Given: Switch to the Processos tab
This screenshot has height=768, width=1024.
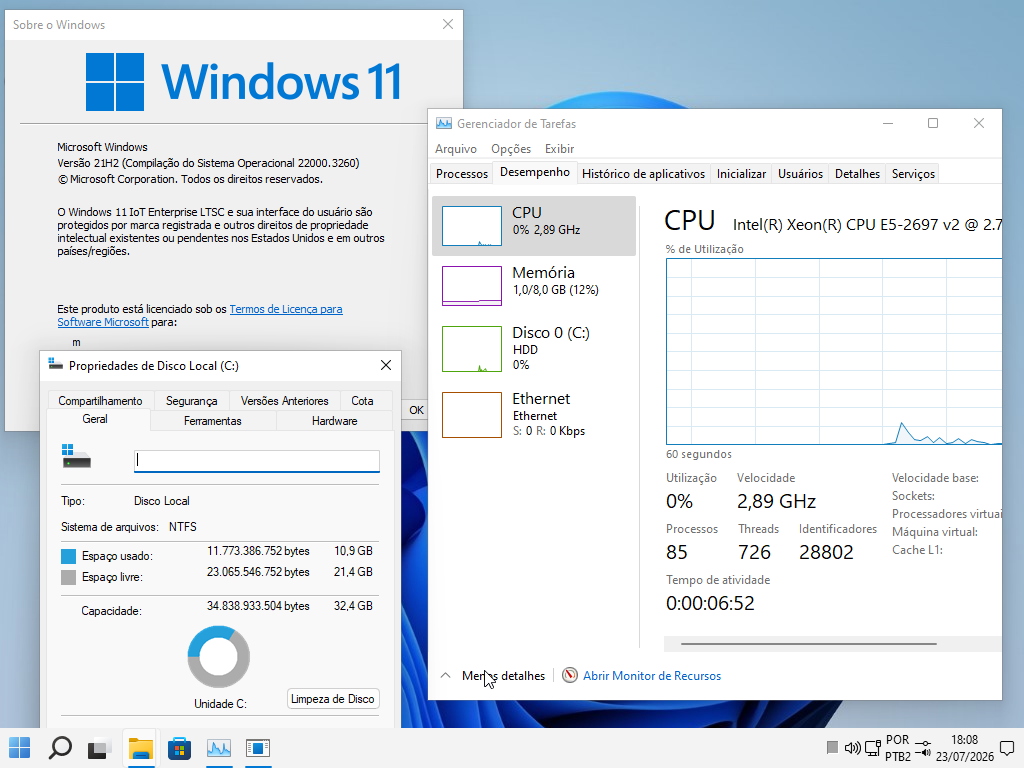Looking at the screenshot, I should (x=462, y=174).
